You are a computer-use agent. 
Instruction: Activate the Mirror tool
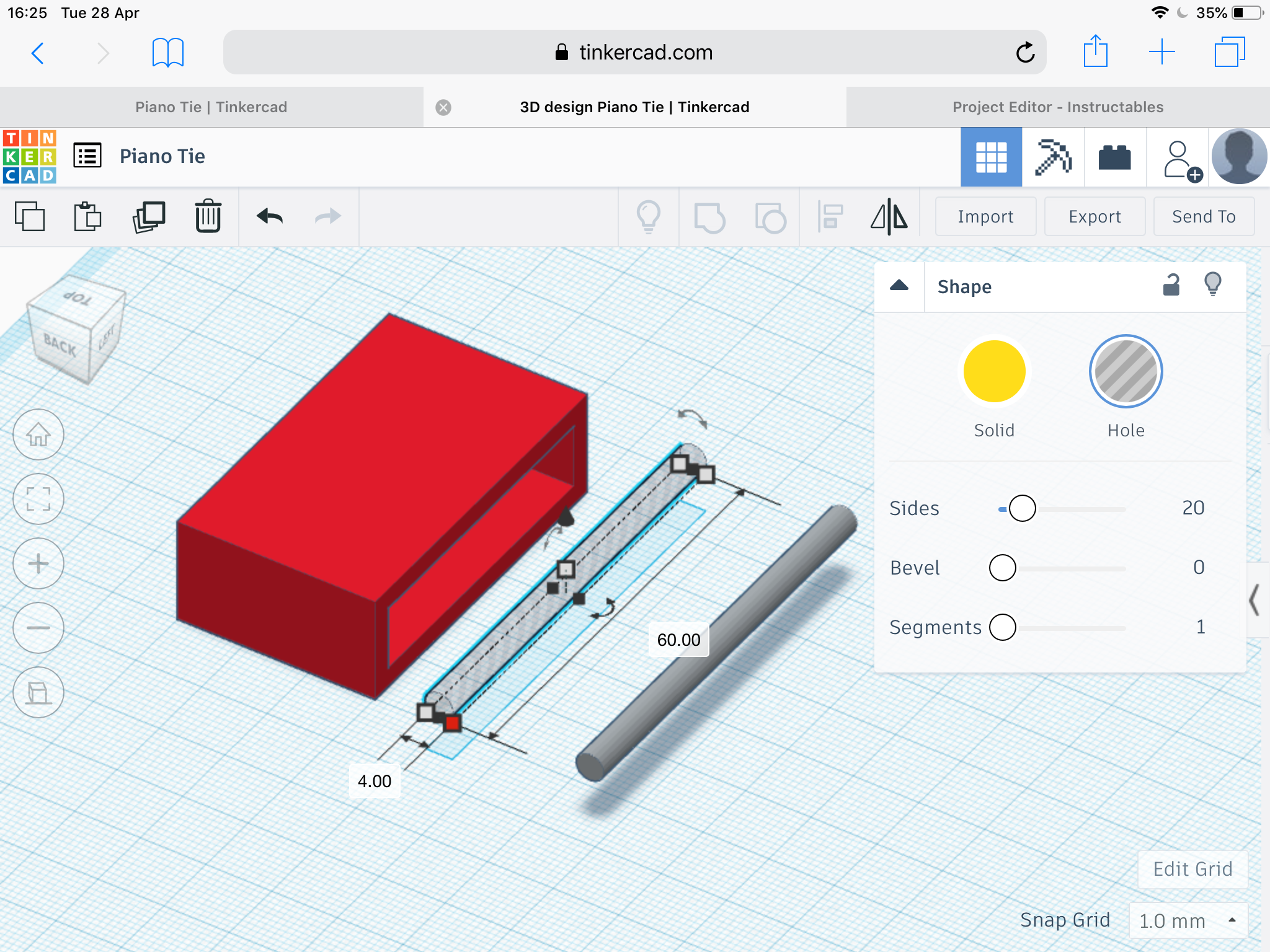(889, 216)
